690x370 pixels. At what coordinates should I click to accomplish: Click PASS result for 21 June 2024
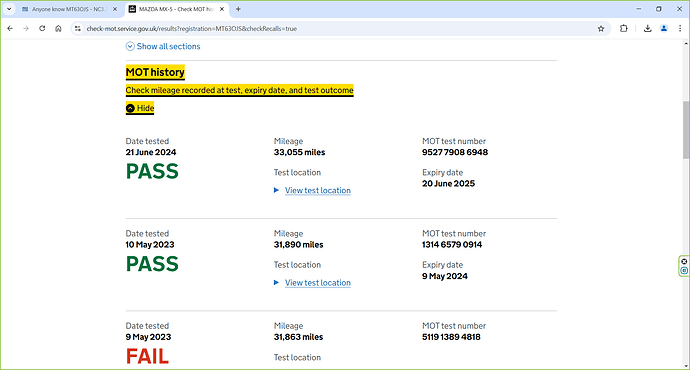[x=152, y=172]
